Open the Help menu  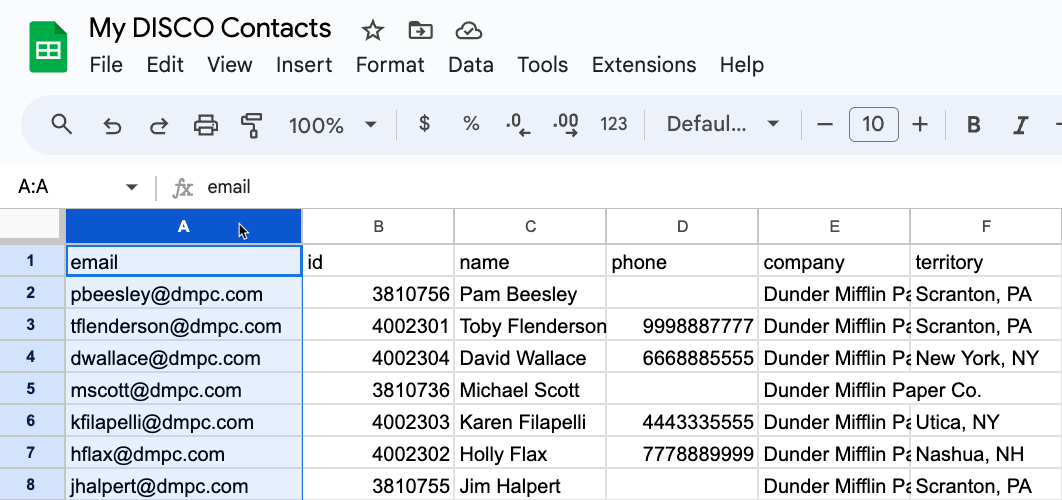pyautogui.click(x=742, y=65)
